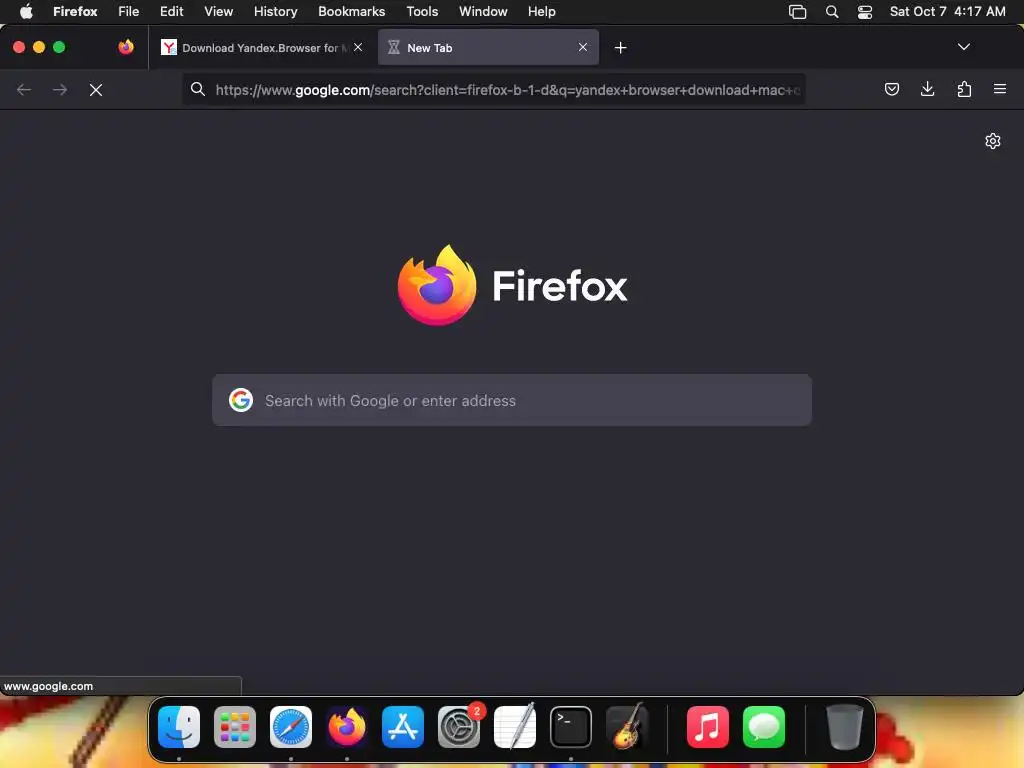This screenshot has height=768, width=1024.
Task: Open the Trash in the Dock
Action: click(845, 726)
